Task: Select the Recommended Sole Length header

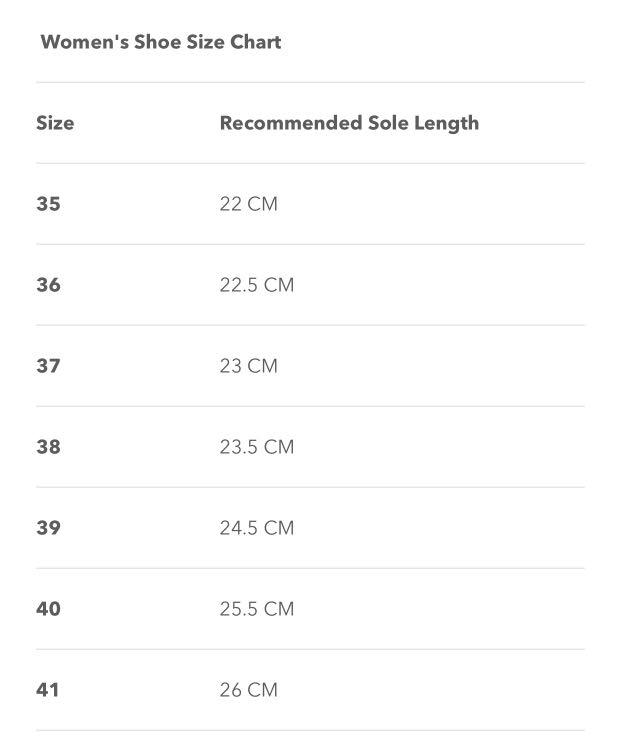Action: click(350, 124)
